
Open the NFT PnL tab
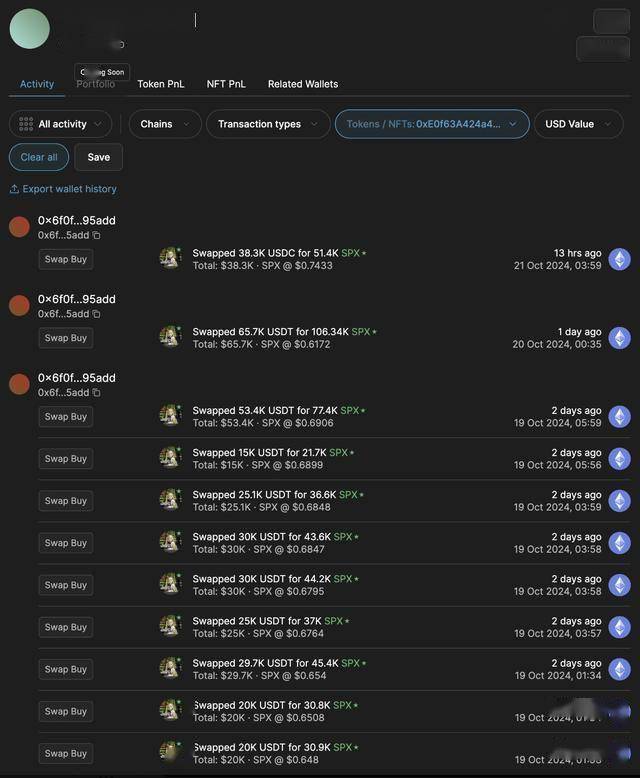click(226, 84)
